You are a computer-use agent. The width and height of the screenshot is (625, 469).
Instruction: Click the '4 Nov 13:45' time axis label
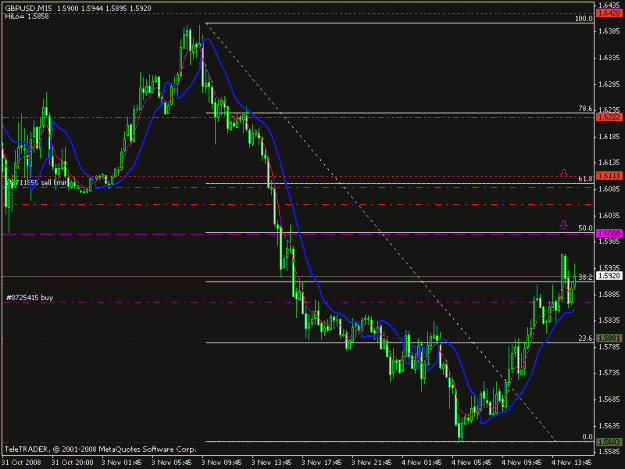[572, 462]
